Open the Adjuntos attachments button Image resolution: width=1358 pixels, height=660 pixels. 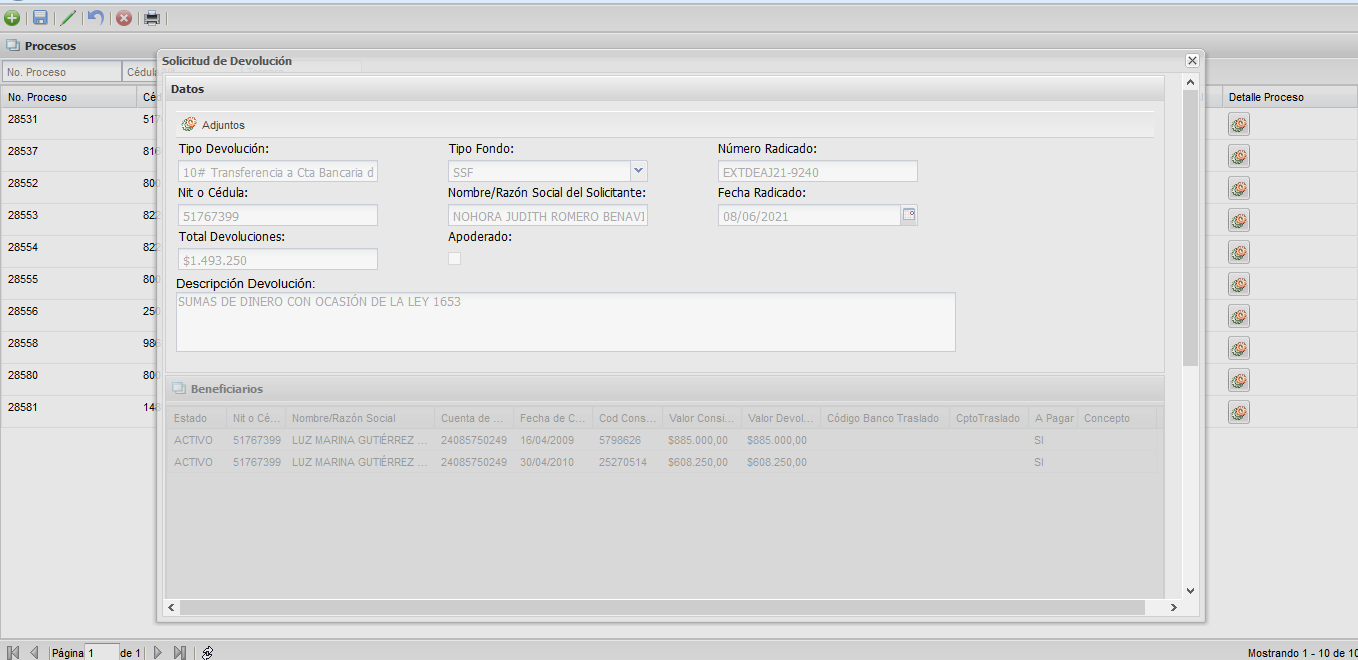tap(213, 125)
